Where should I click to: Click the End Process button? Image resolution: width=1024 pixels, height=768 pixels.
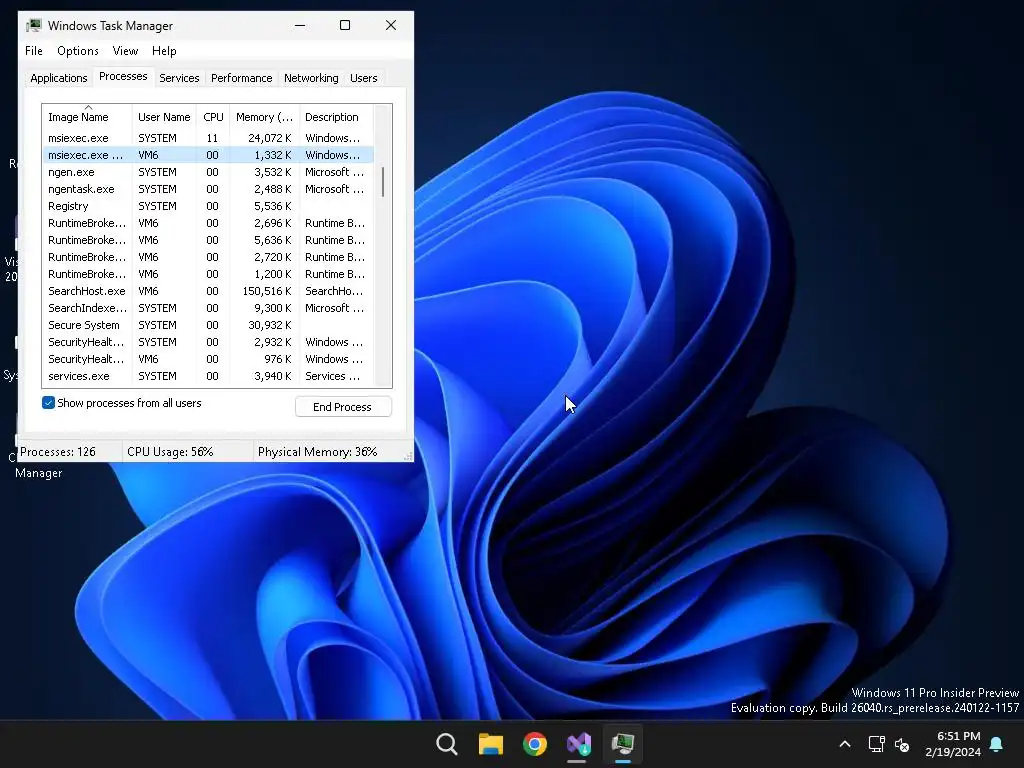click(343, 407)
